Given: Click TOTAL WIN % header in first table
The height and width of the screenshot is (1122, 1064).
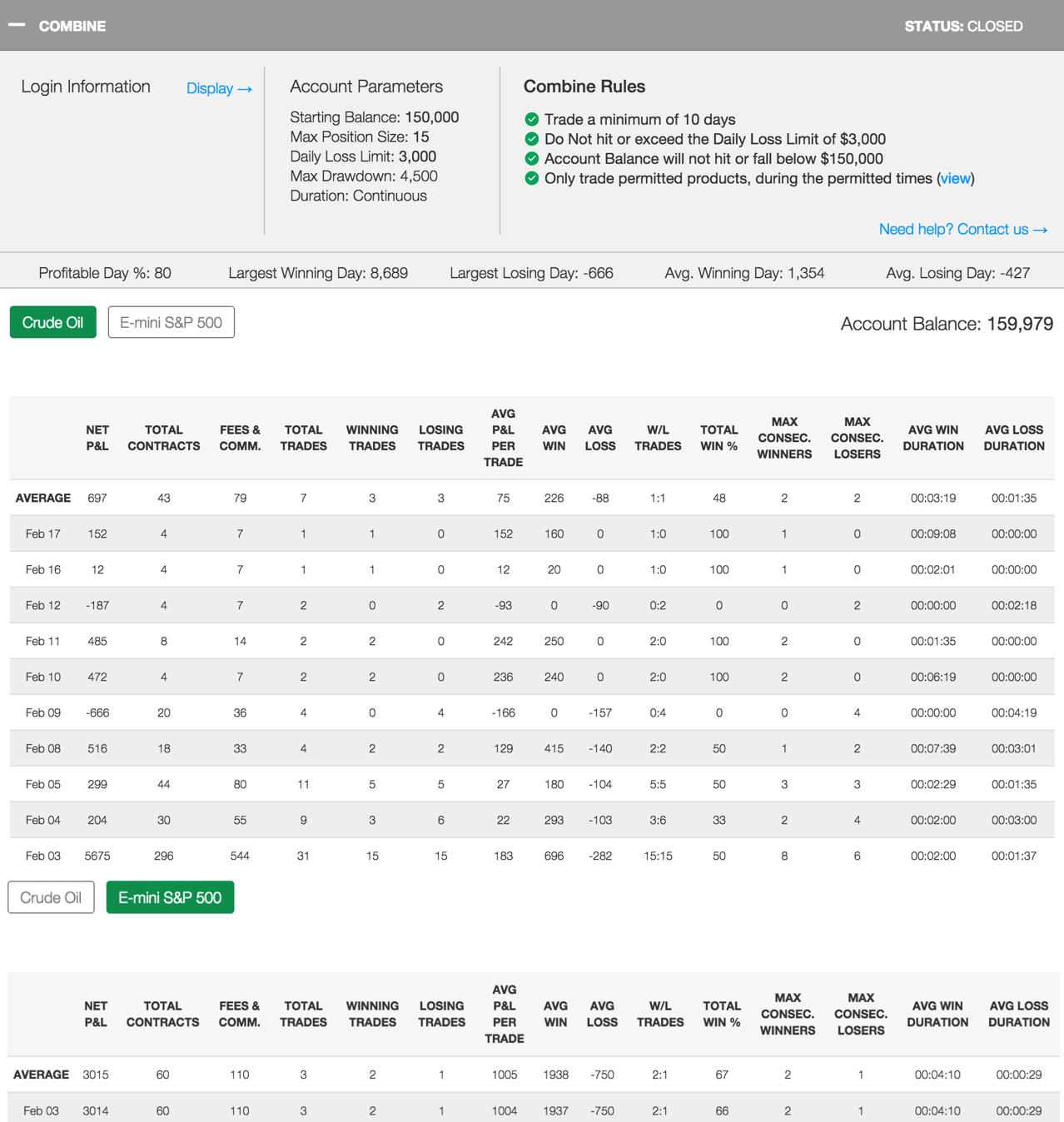Looking at the screenshot, I should coord(718,438).
